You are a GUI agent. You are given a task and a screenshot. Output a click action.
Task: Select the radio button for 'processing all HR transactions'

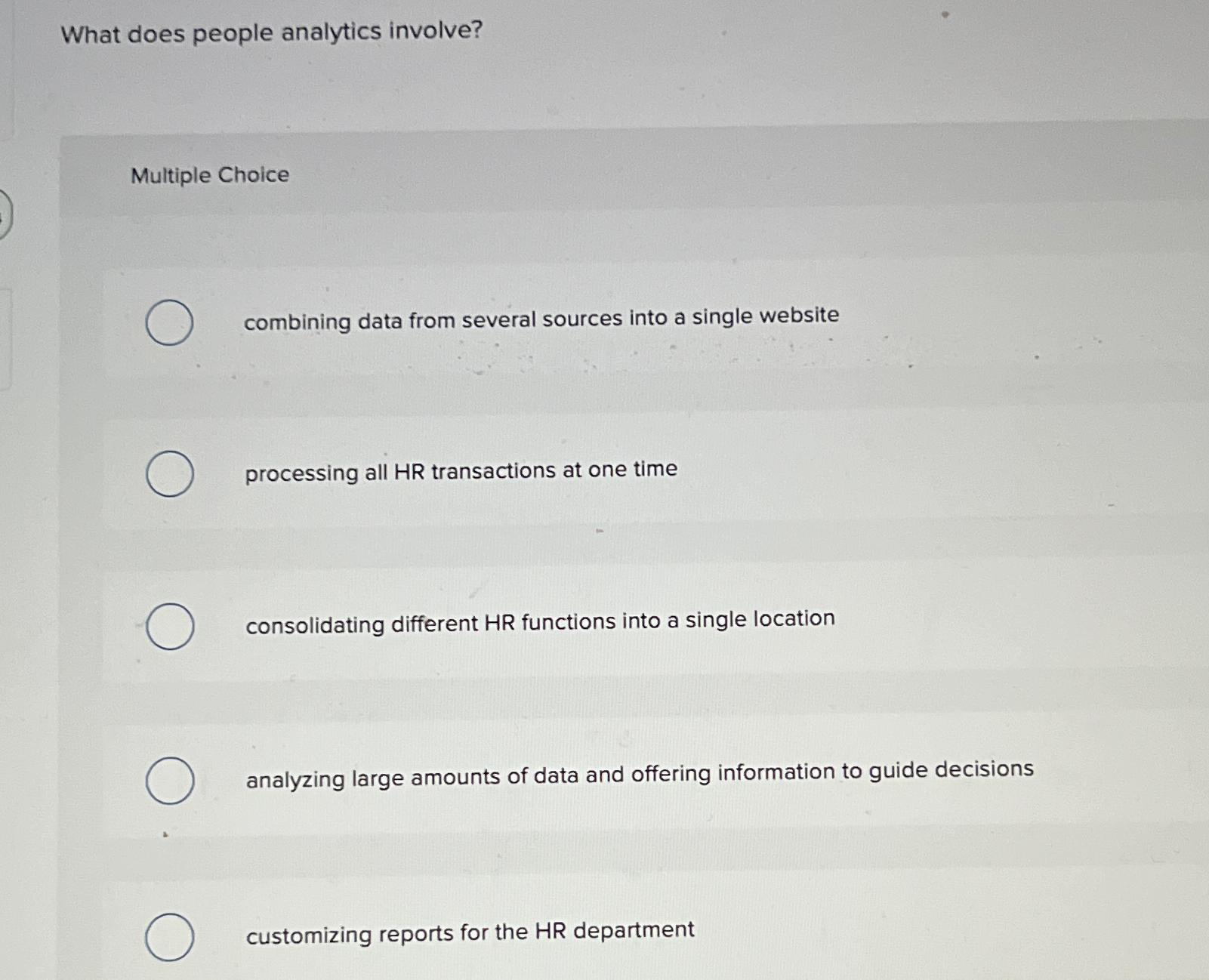(169, 475)
